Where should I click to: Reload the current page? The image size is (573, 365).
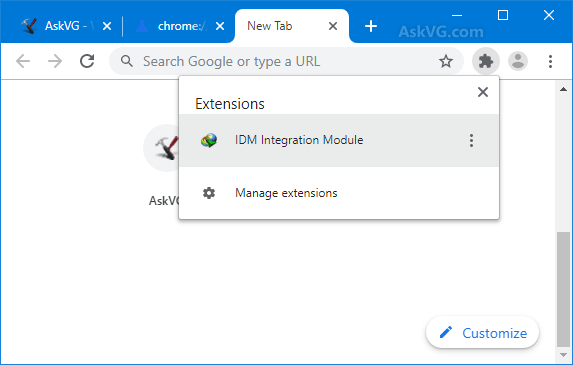click(x=87, y=61)
